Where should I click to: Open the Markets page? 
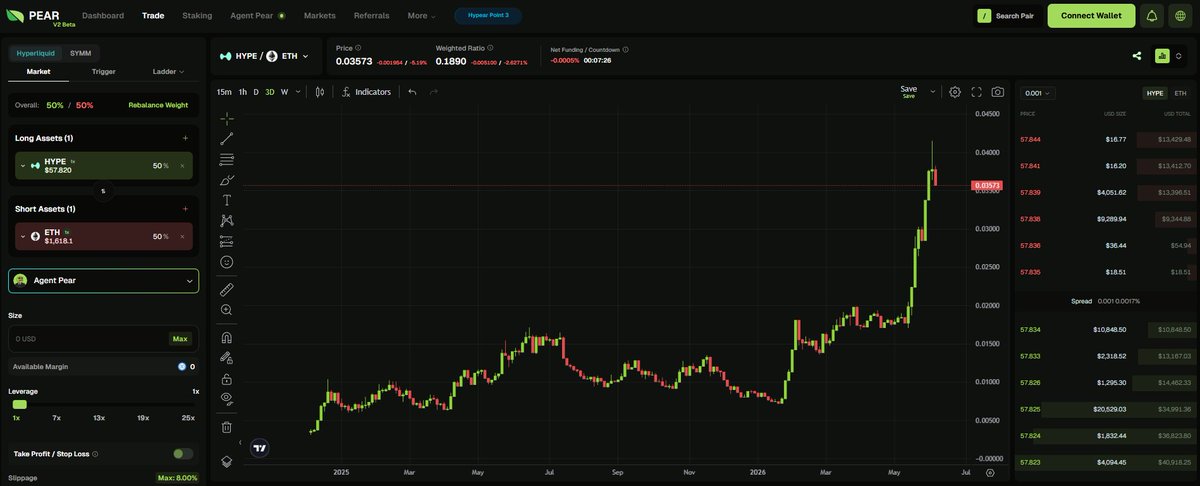(x=320, y=16)
